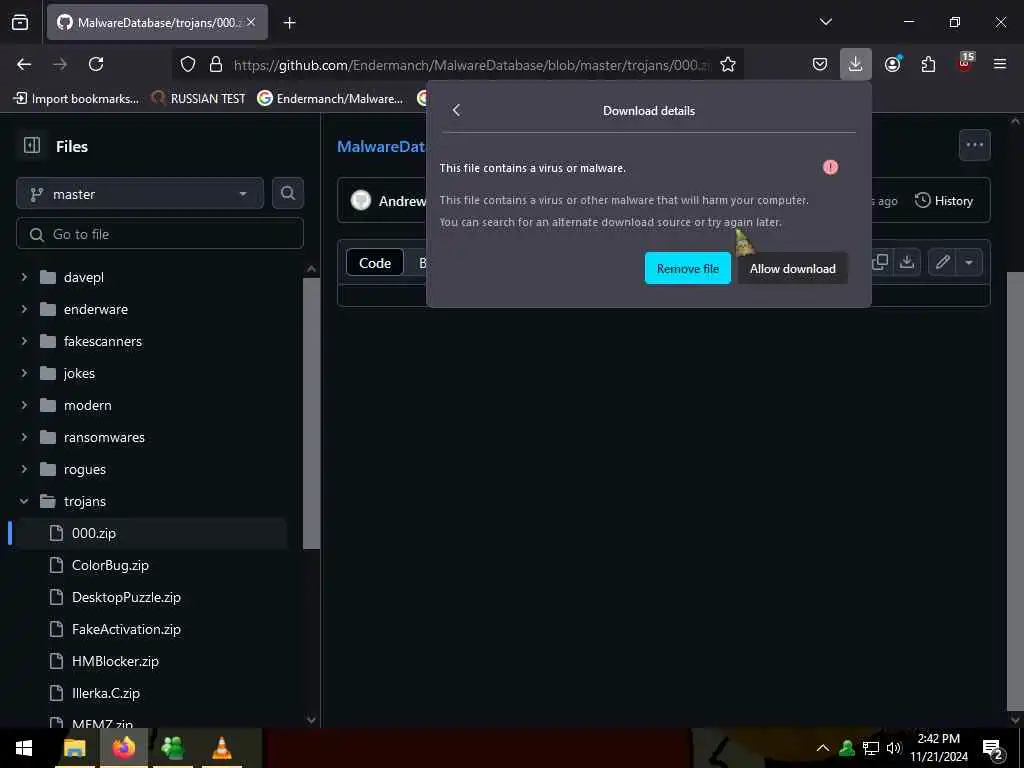Reload the current page
Viewport: 1024px width, 768px height.
pos(96,64)
